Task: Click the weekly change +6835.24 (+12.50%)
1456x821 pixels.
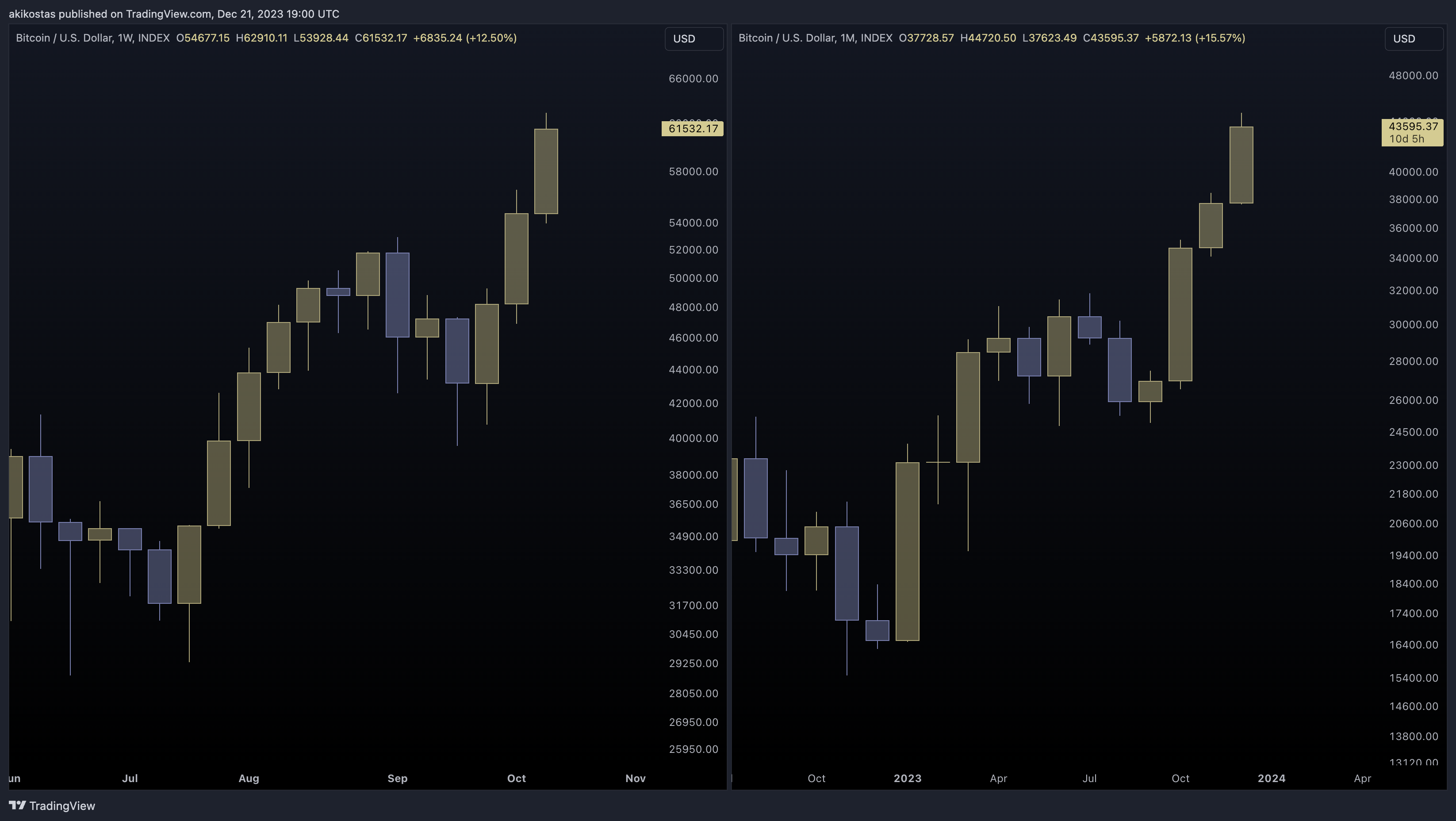Action: (x=465, y=38)
